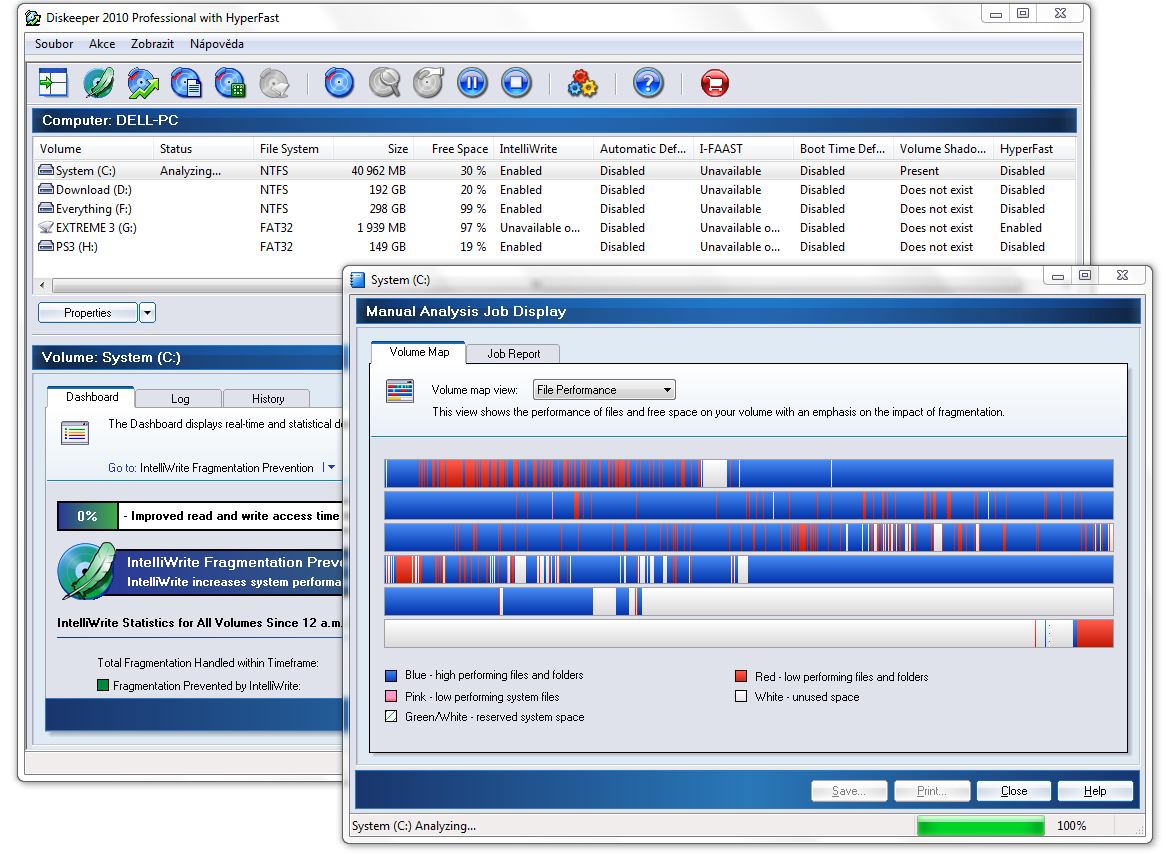1166x854 pixels.
Task: Open the Nápověda menu
Action: coord(216,44)
